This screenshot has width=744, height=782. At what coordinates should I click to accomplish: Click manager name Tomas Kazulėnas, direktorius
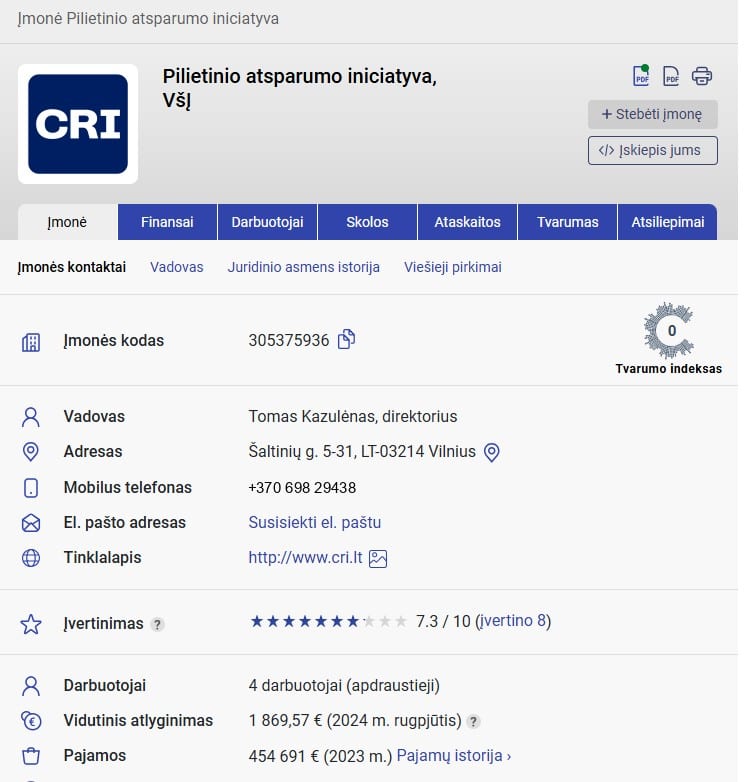coord(353,416)
